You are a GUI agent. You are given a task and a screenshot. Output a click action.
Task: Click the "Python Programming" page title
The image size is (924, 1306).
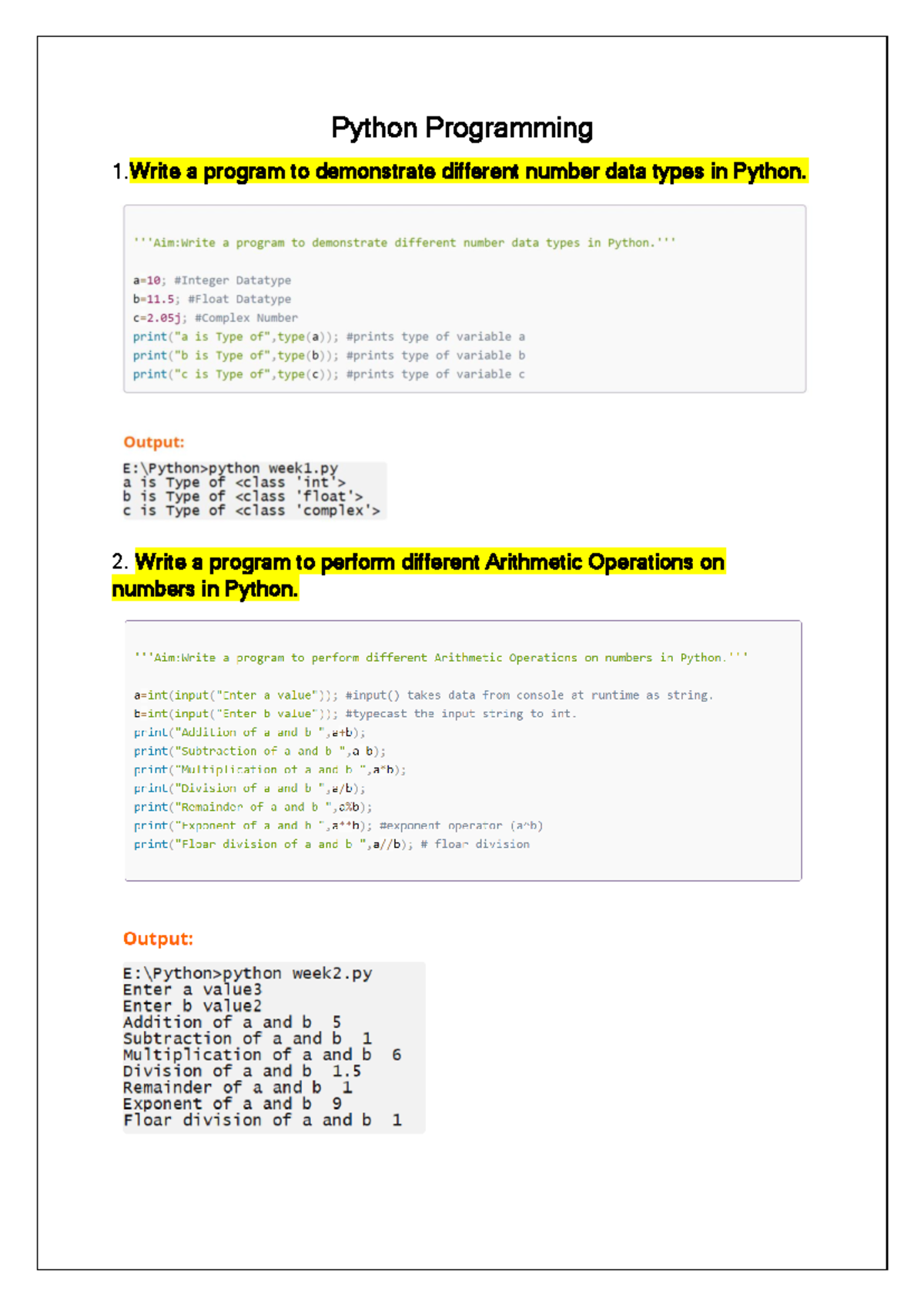(461, 128)
